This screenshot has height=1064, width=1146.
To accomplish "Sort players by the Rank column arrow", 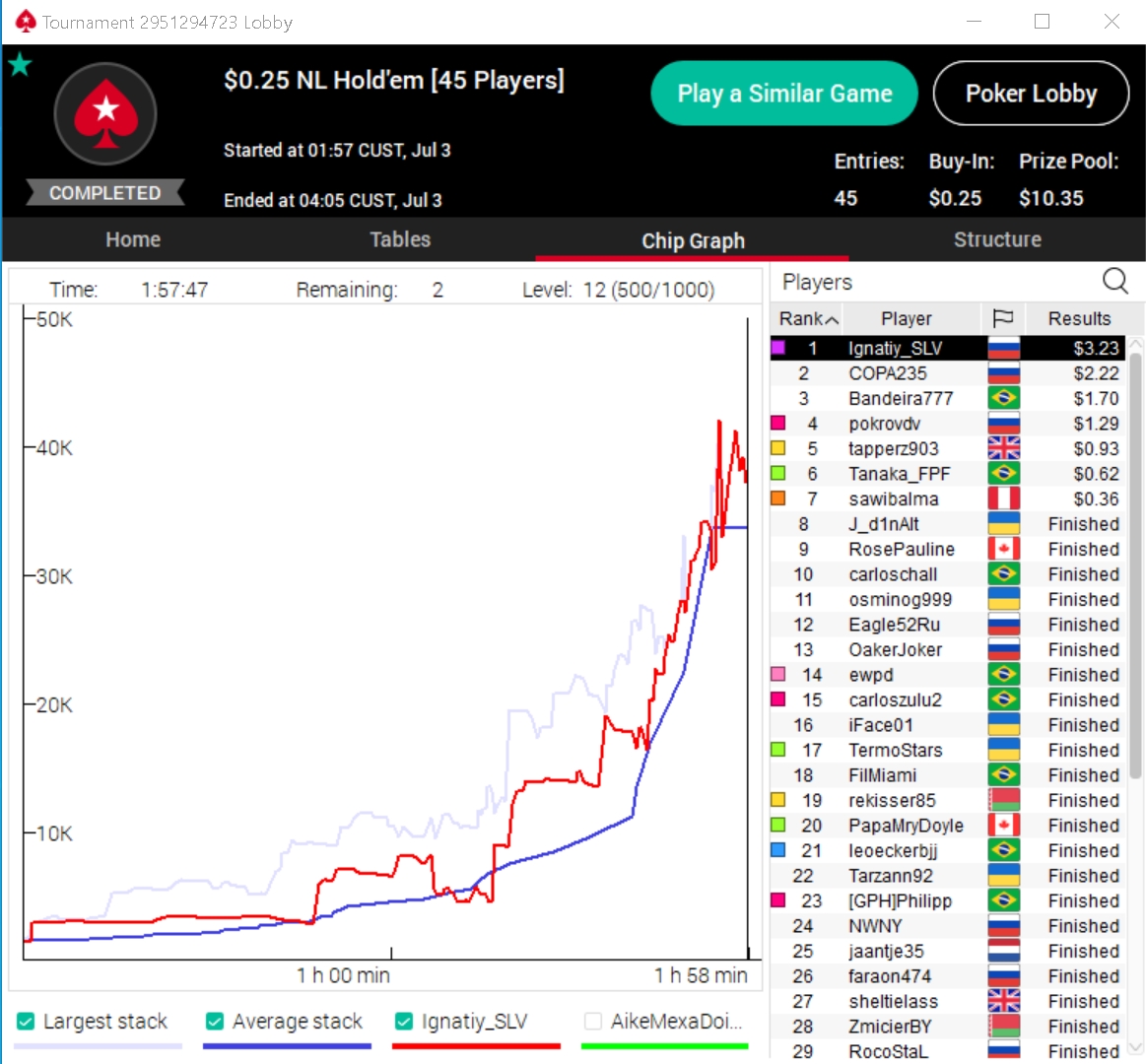I will pos(832,319).
